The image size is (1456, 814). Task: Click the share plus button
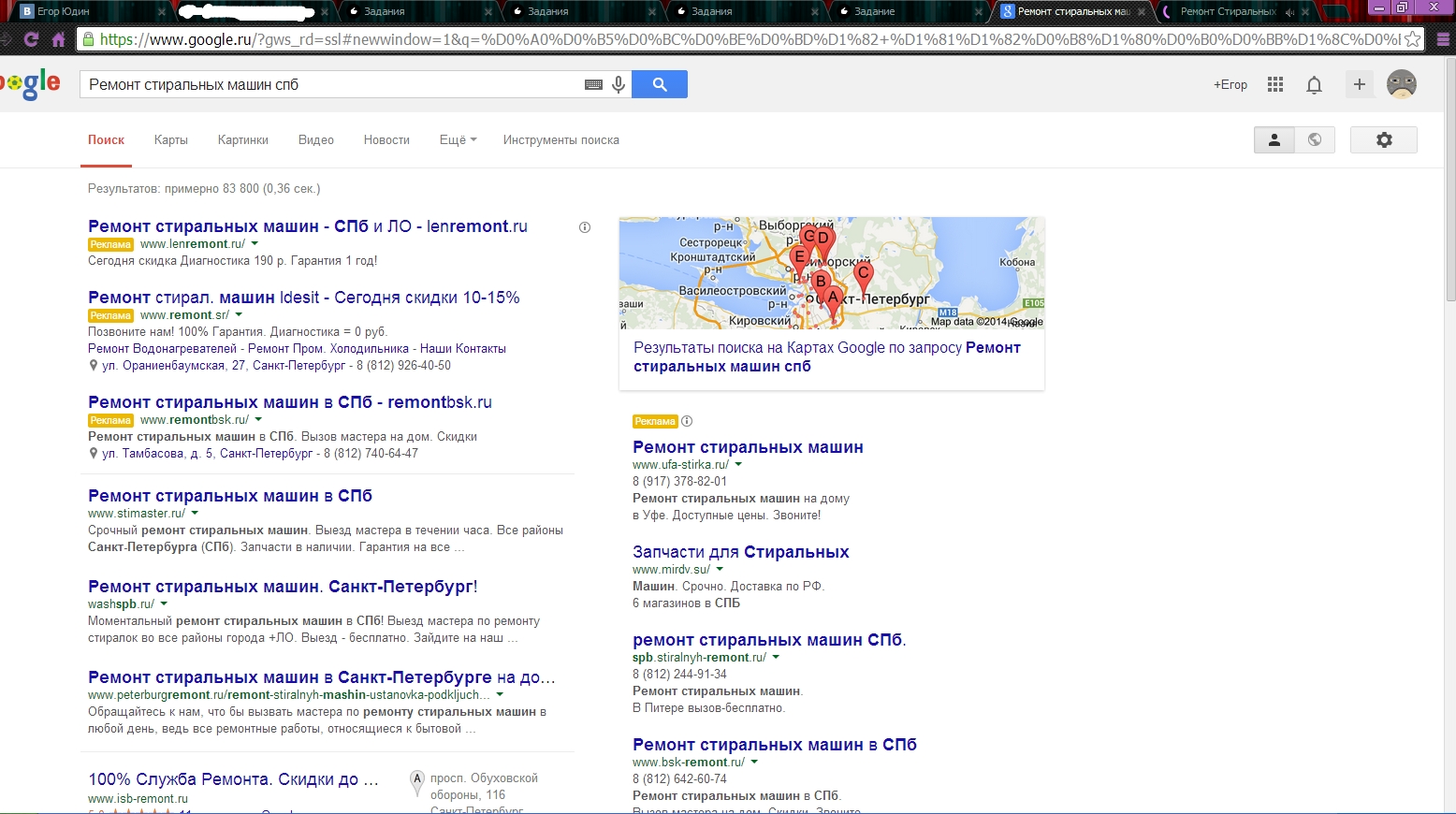tap(1360, 84)
